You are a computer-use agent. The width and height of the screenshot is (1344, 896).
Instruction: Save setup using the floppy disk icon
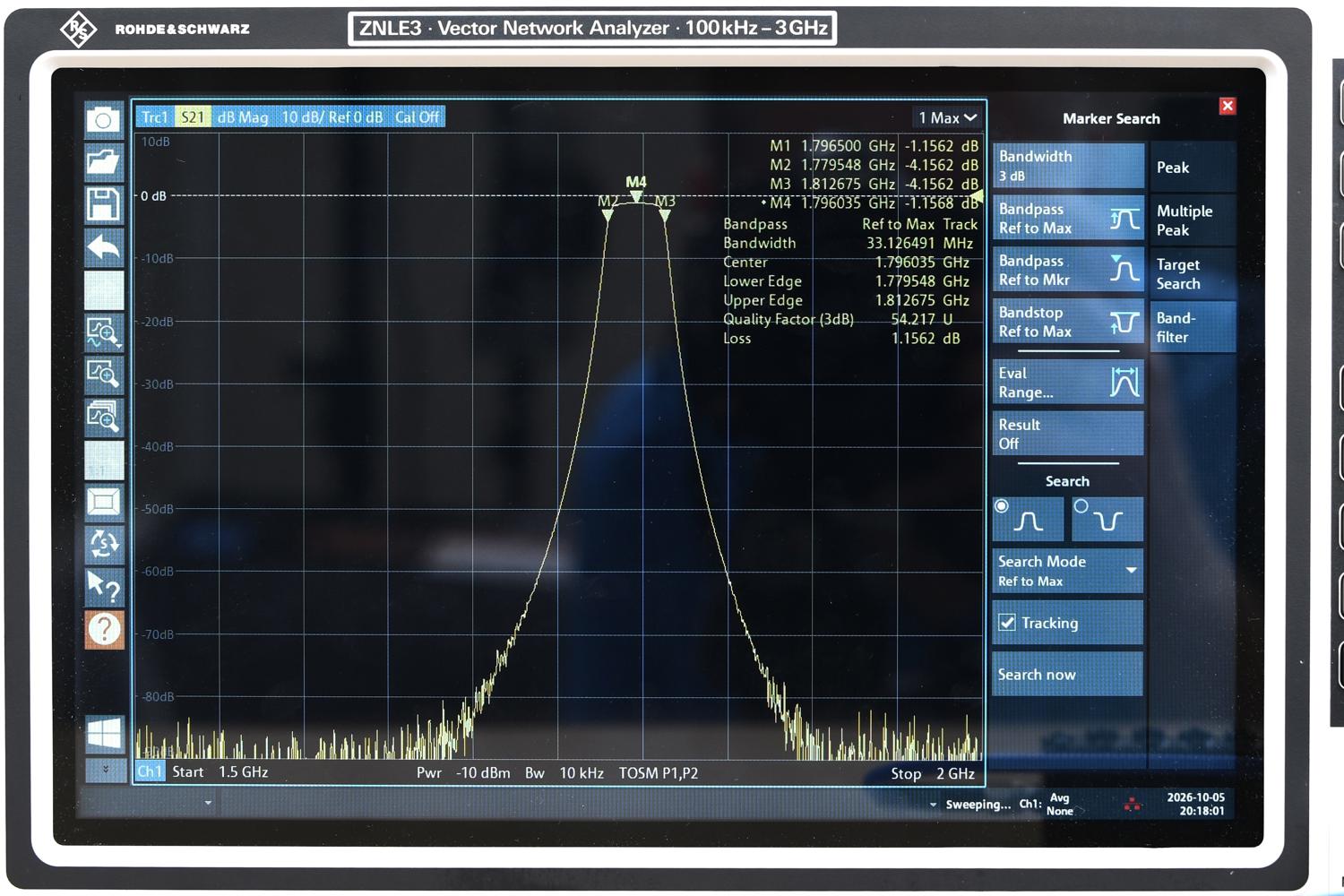(x=103, y=204)
